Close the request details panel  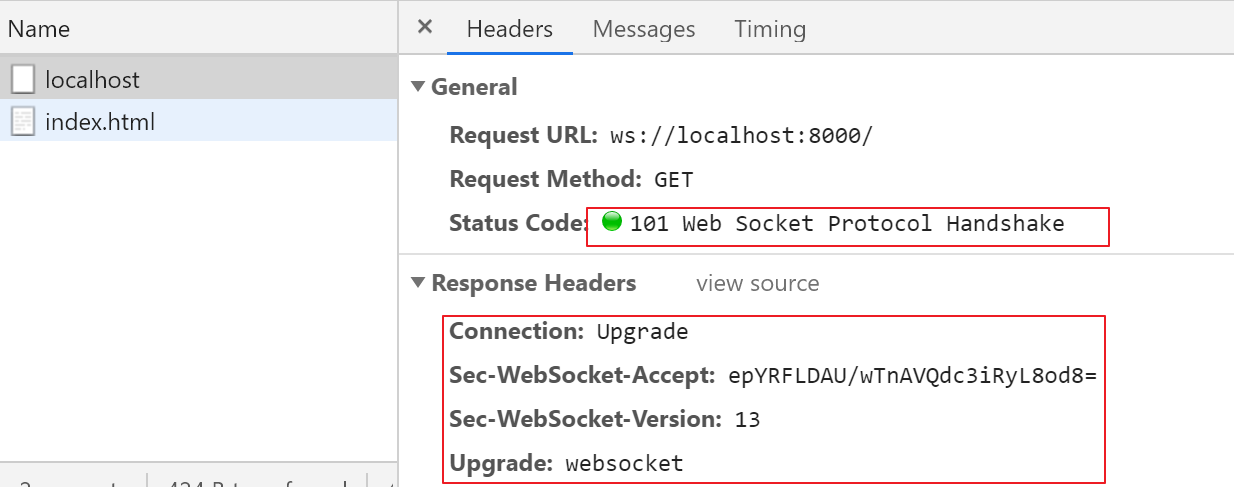pyautogui.click(x=425, y=27)
